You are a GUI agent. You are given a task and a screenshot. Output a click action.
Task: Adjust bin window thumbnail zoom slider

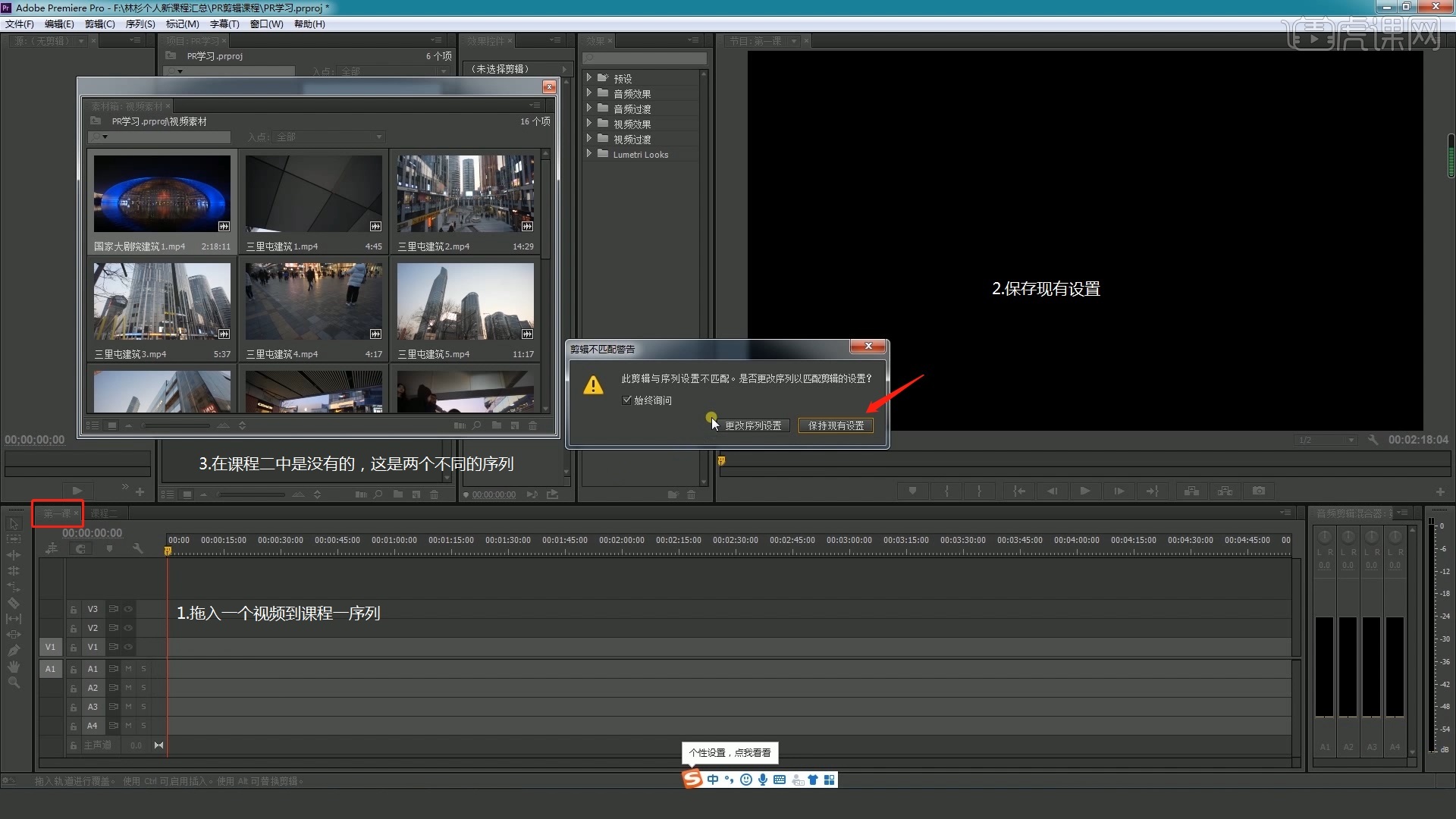[176, 425]
